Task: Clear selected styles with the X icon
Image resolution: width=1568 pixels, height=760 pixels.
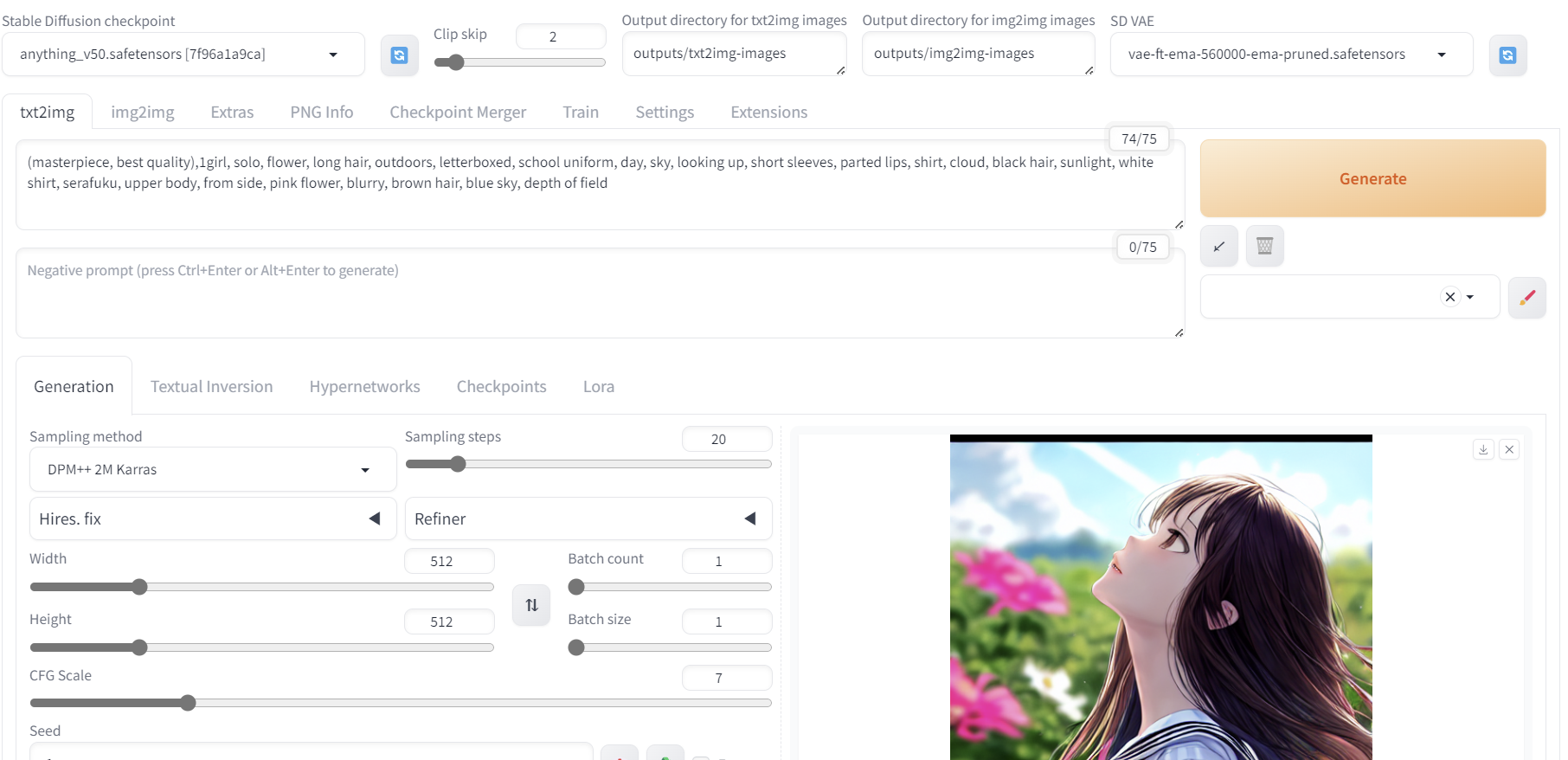Action: coord(1450,297)
